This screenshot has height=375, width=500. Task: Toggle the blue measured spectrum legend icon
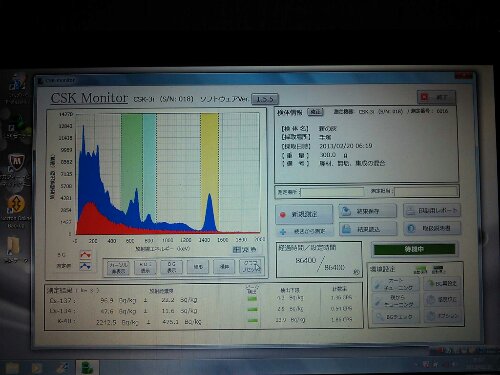(x=85, y=266)
